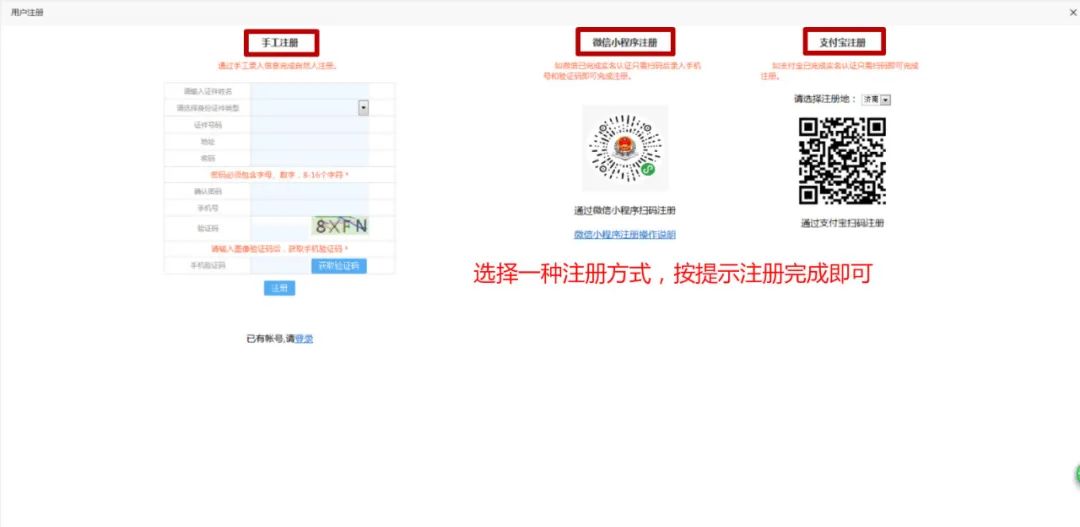Click the ID number input field
Viewport: 1080px width, 527px height.
[x=310, y=125]
